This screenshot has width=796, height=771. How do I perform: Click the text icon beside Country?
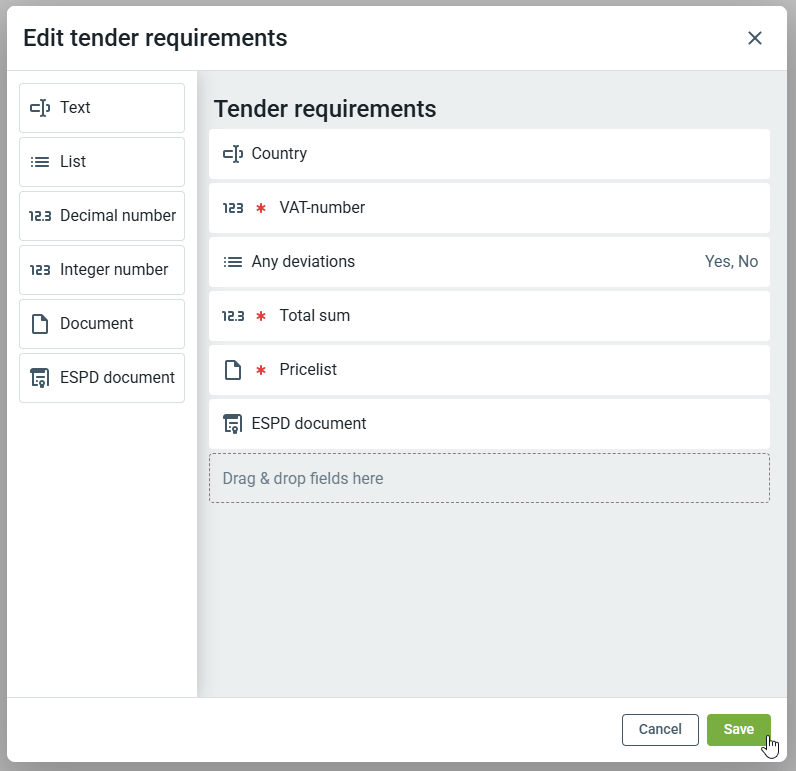click(232, 154)
